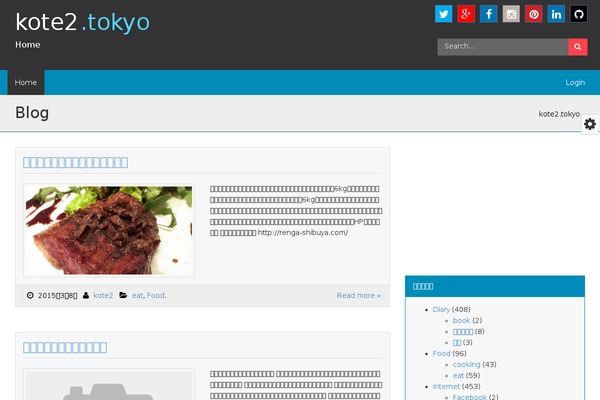The width and height of the screenshot is (600, 400).
Task: Click the red search magnifier button
Action: [x=578, y=47]
